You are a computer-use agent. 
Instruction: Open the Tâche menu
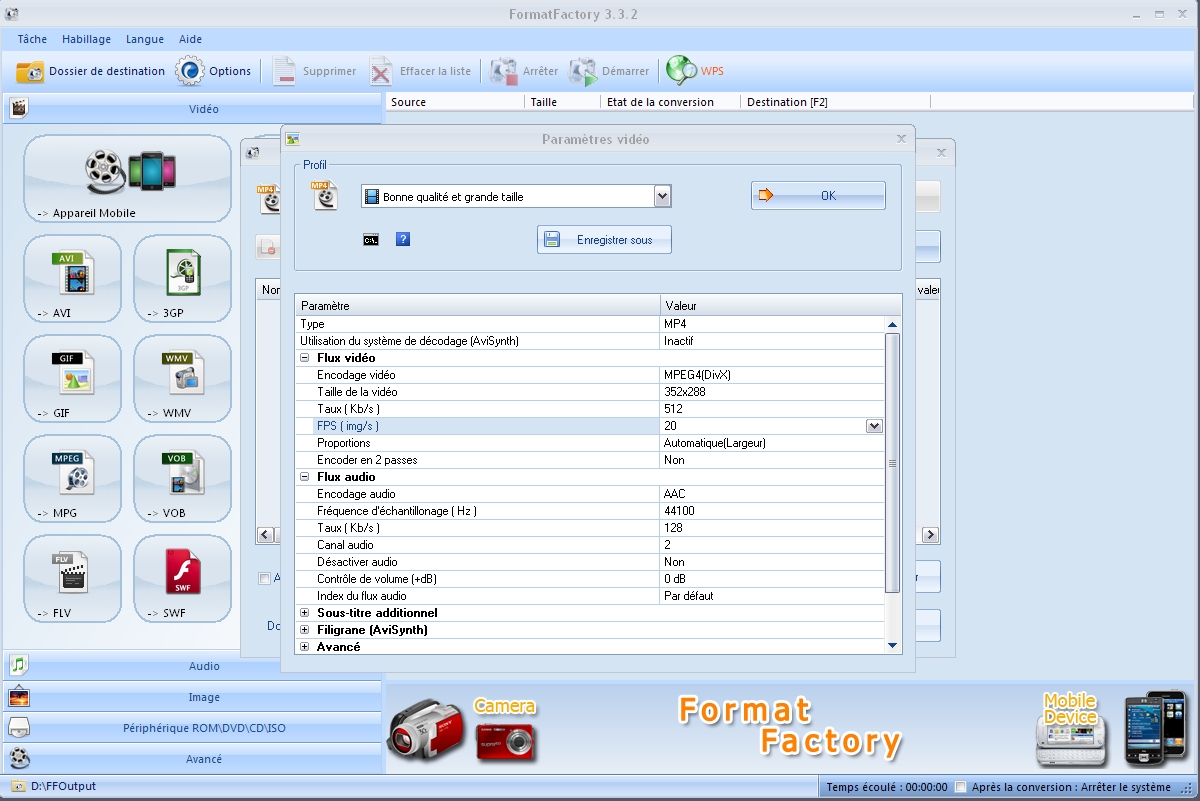[32, 39]
